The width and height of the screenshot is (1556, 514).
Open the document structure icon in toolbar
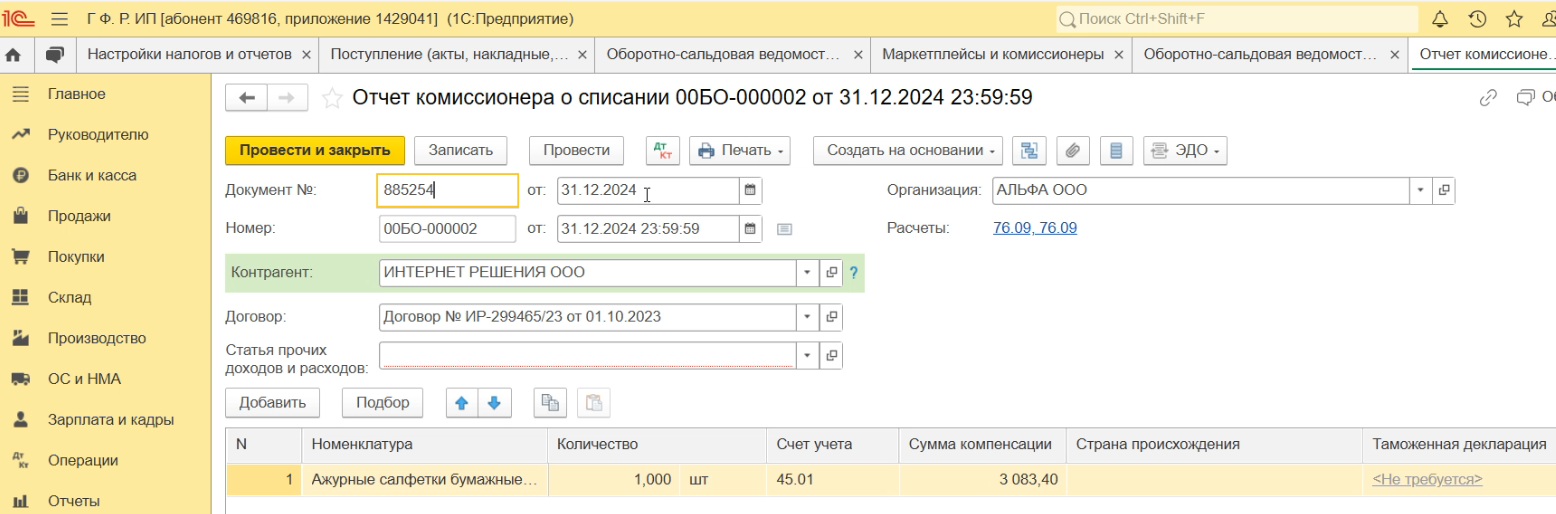point(1028,150)
